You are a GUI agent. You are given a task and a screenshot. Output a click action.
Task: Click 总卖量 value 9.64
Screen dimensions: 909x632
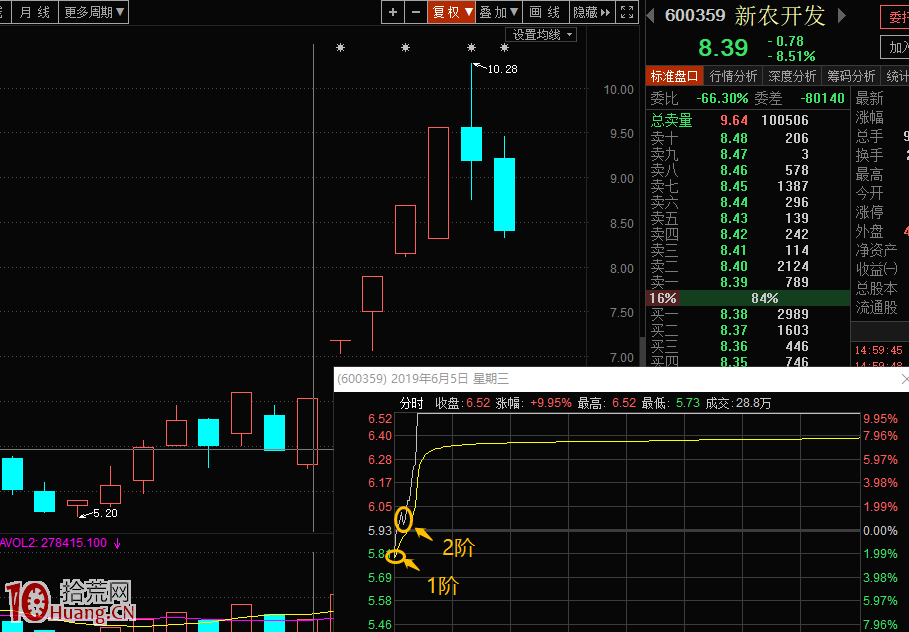pyautogui.click(x=733, y=120)
